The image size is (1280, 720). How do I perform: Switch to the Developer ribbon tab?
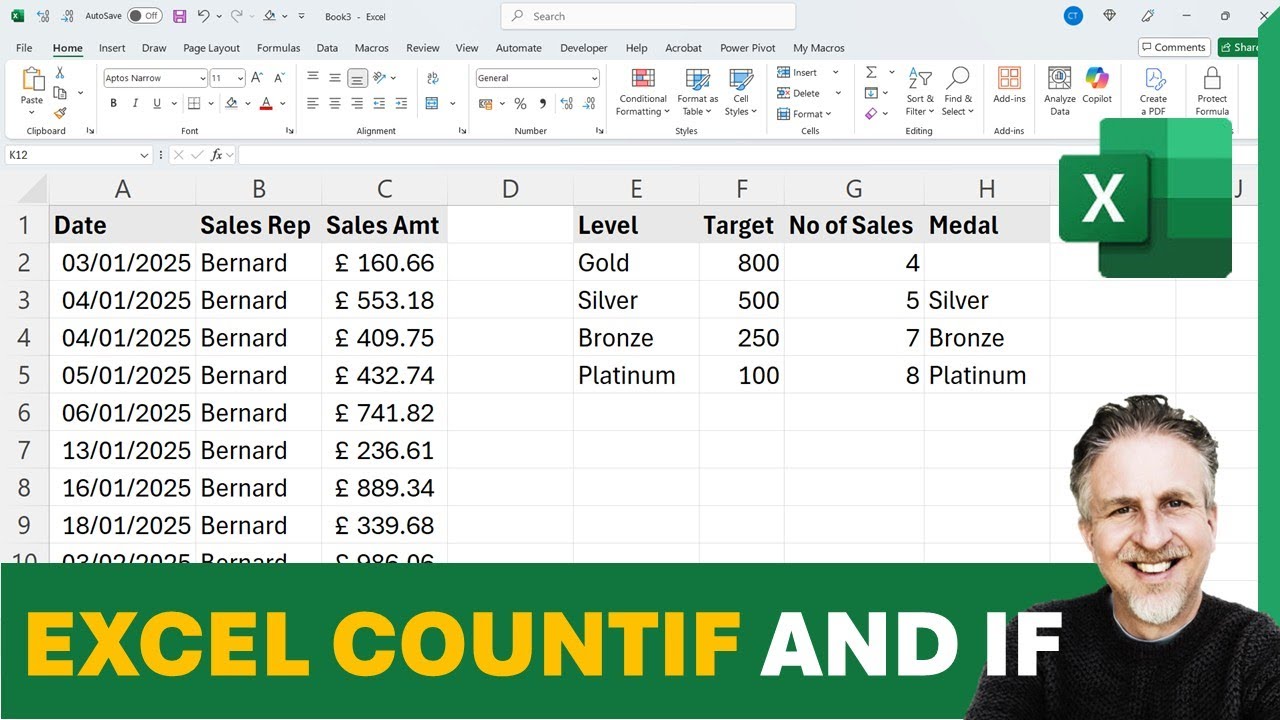(x=584, y=48)
